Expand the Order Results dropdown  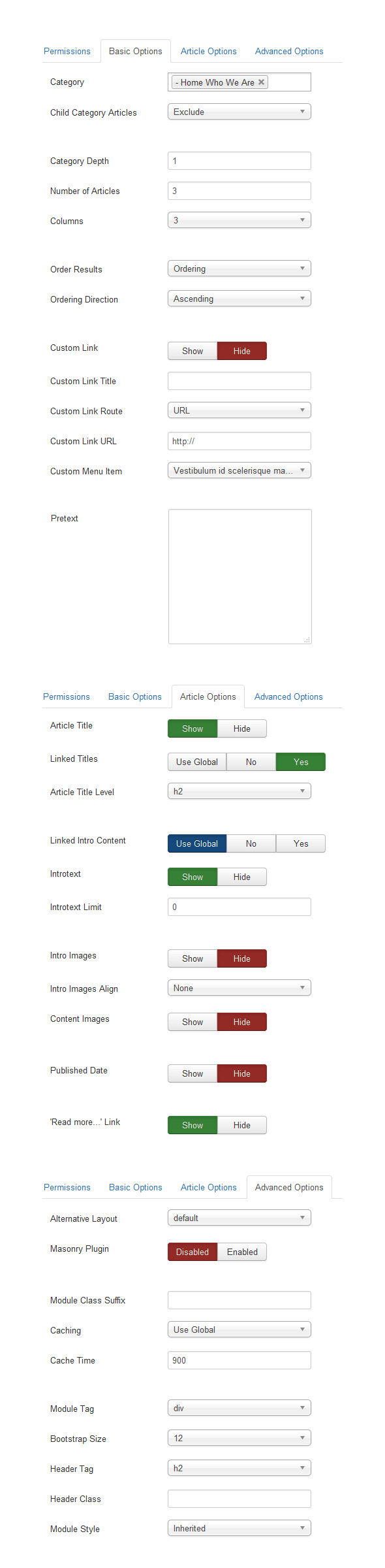tap(239, 269)
